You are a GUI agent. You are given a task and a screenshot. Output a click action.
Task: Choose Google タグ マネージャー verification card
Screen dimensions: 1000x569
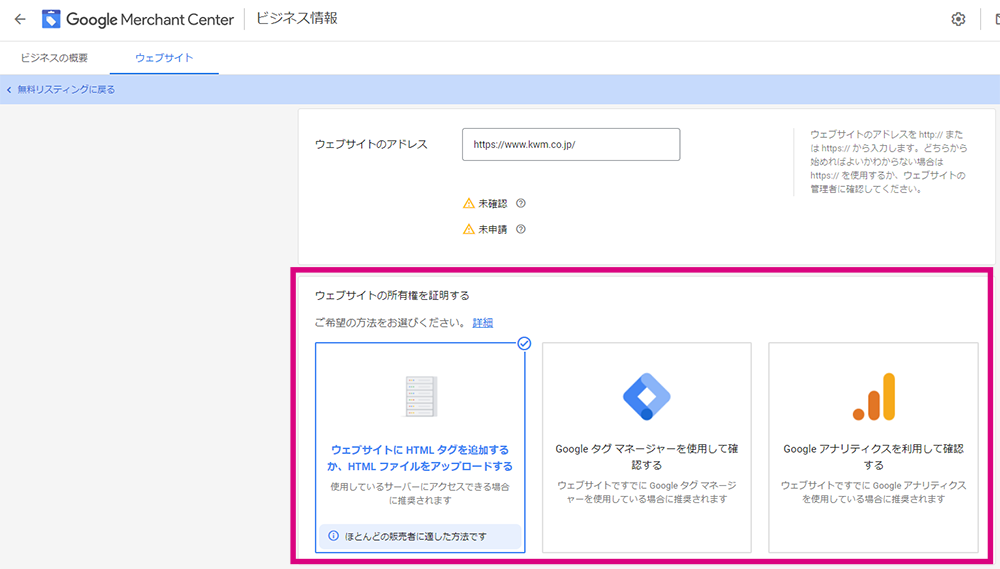[647, 447]
